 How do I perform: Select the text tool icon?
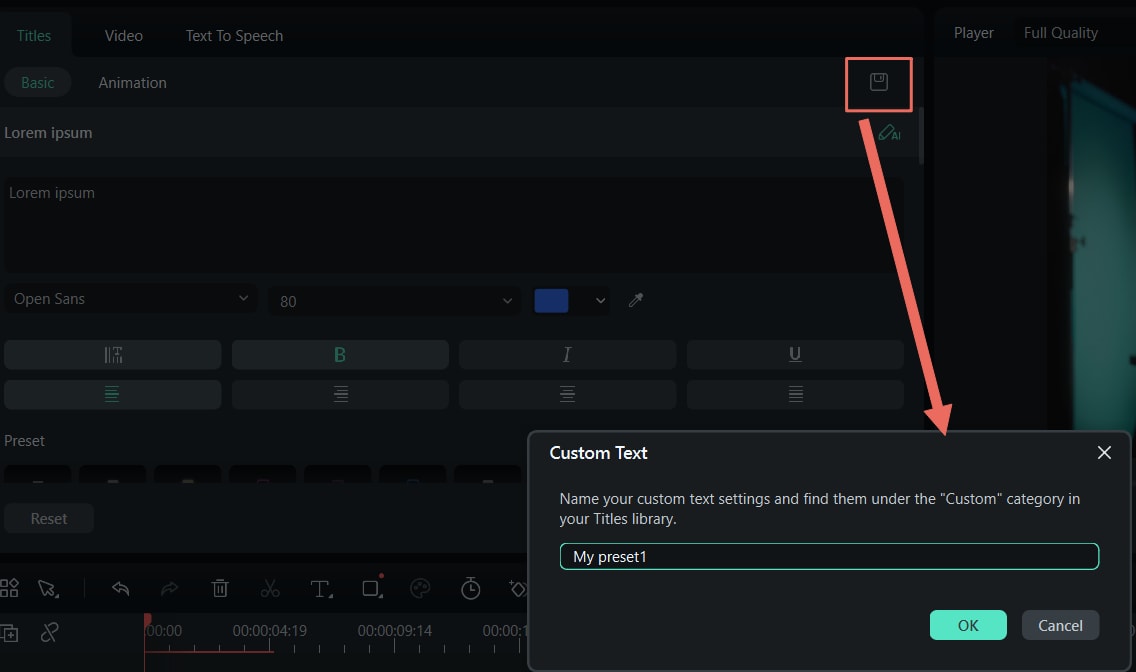click(321, 589)
